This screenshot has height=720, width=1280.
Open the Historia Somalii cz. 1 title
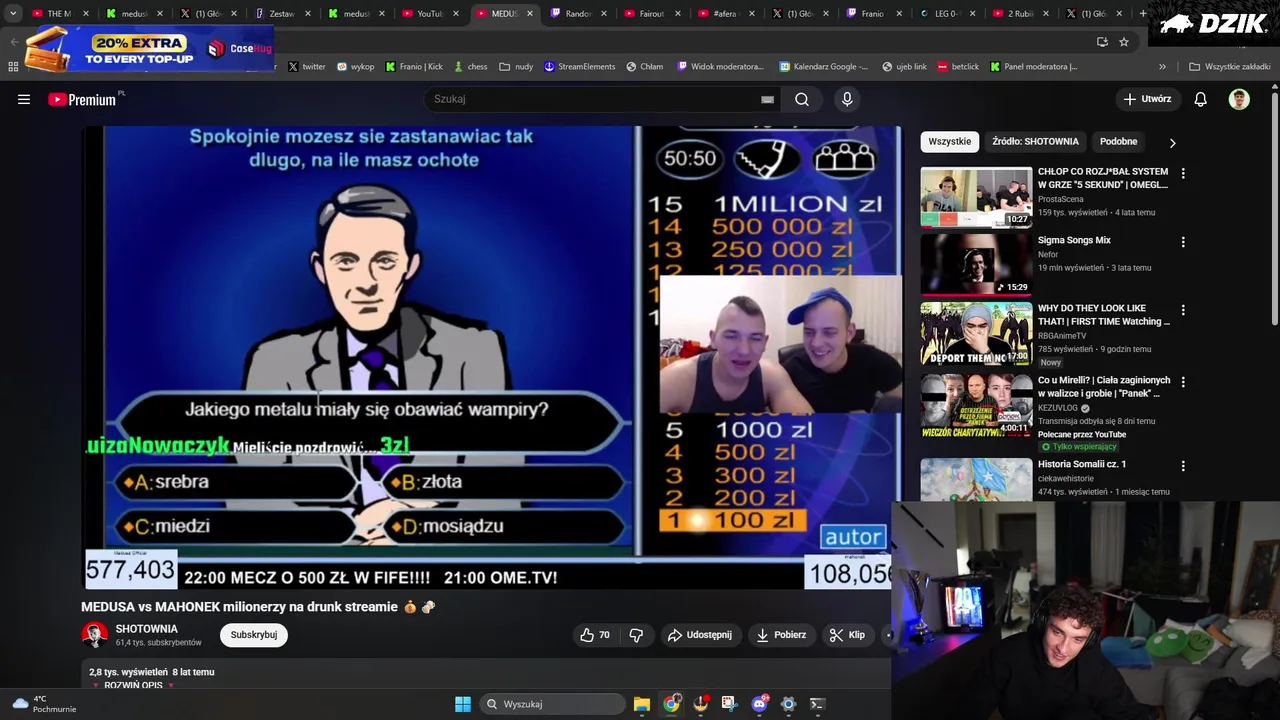1082,464
